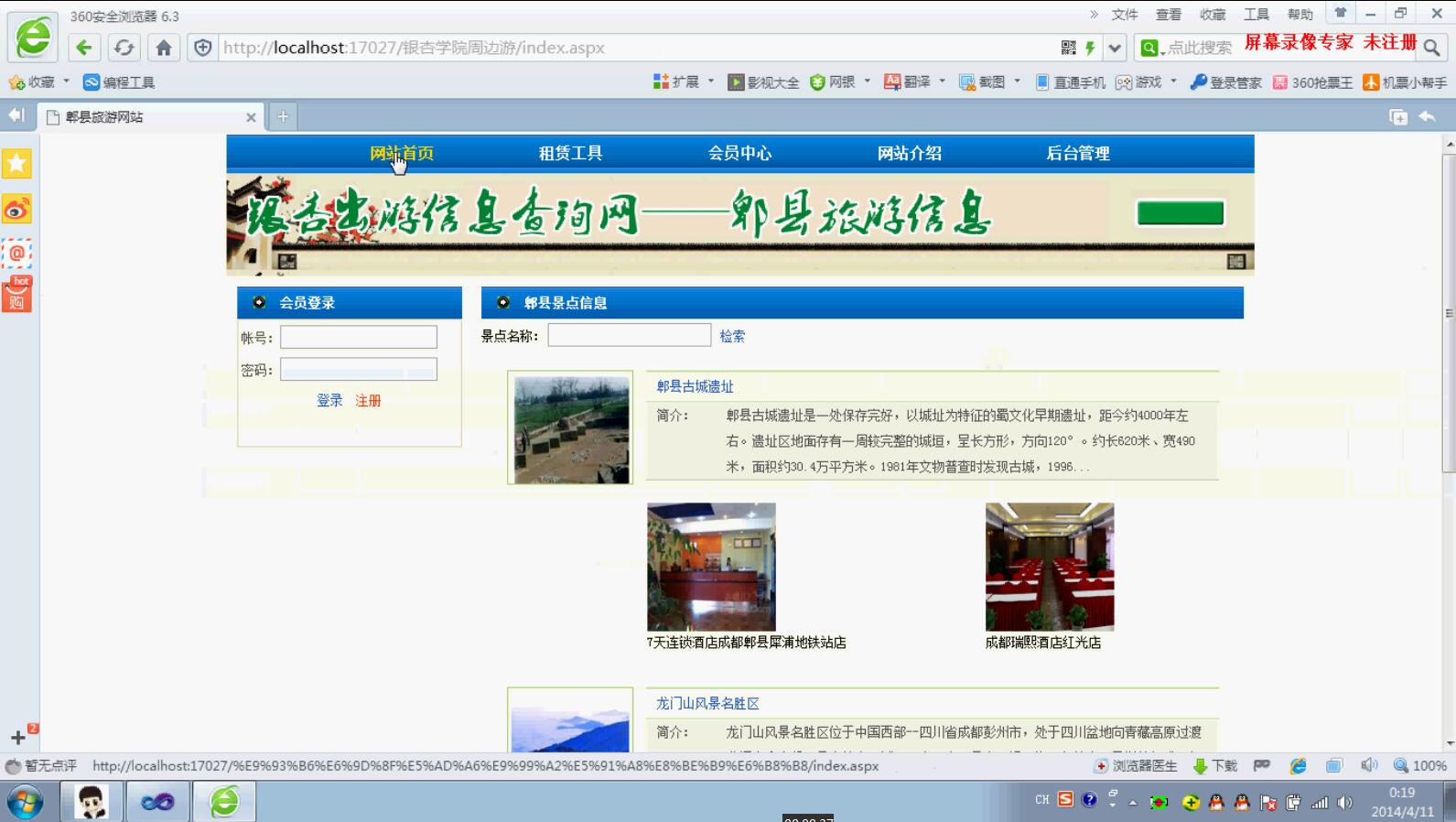
Task: Go to browser home page icon
Action: coord(164,48)
